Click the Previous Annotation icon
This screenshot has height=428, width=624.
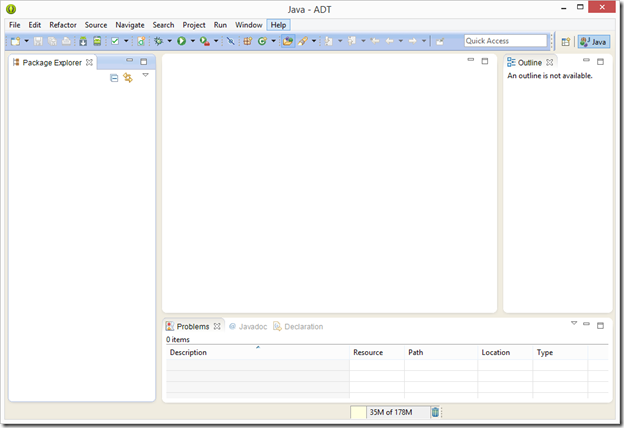point(352,41)
